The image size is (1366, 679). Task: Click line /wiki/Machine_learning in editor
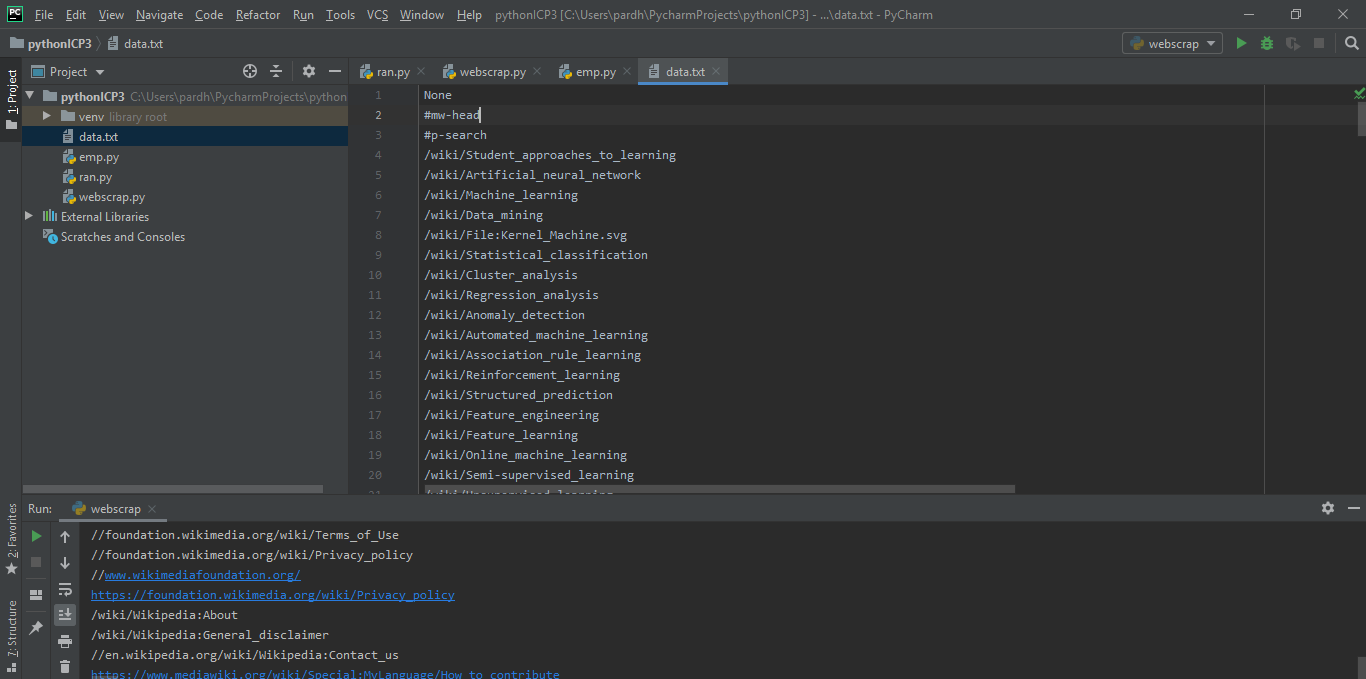(x=501, y=195)
